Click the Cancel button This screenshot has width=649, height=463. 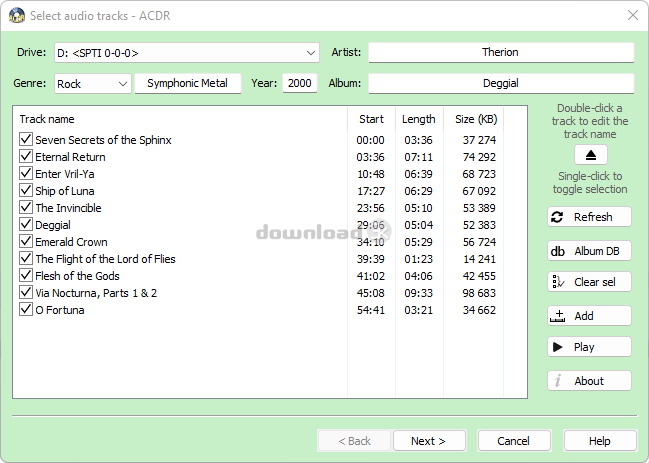(514, 441)
